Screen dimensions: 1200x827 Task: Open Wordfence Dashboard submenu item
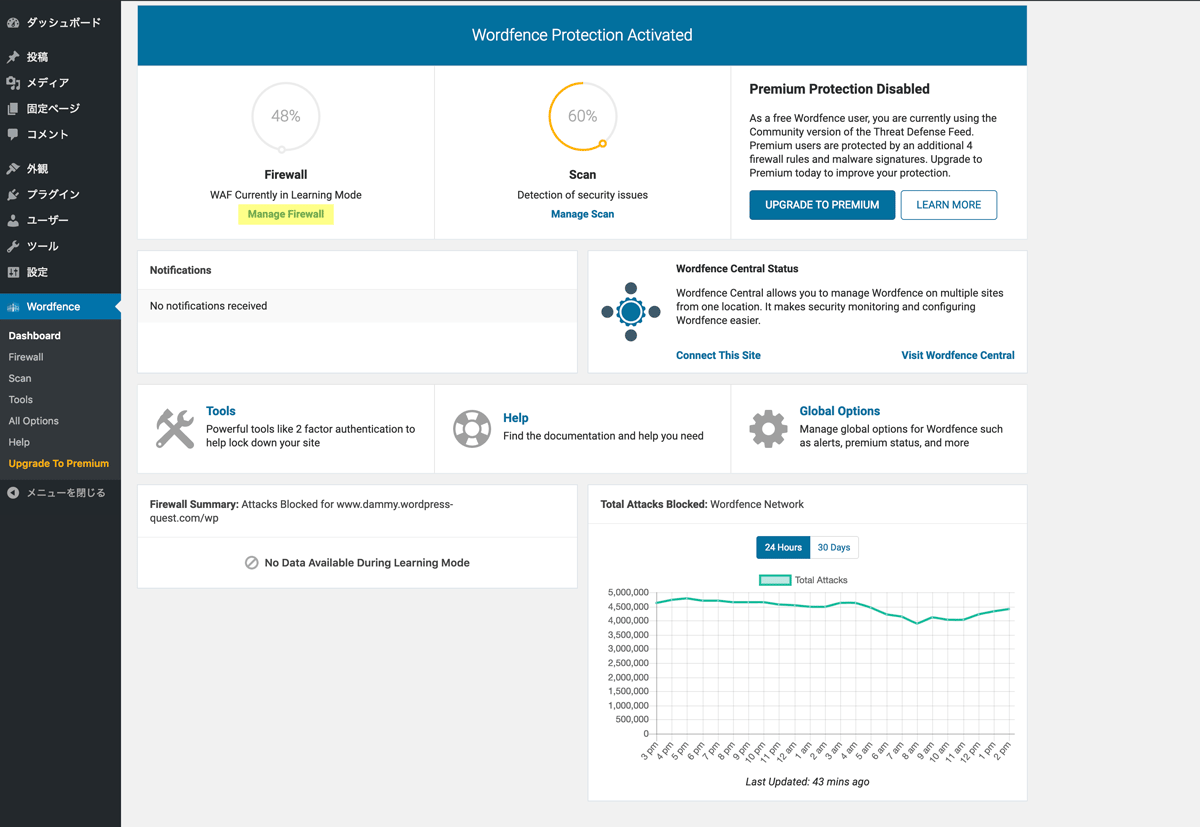click(35, 336)
